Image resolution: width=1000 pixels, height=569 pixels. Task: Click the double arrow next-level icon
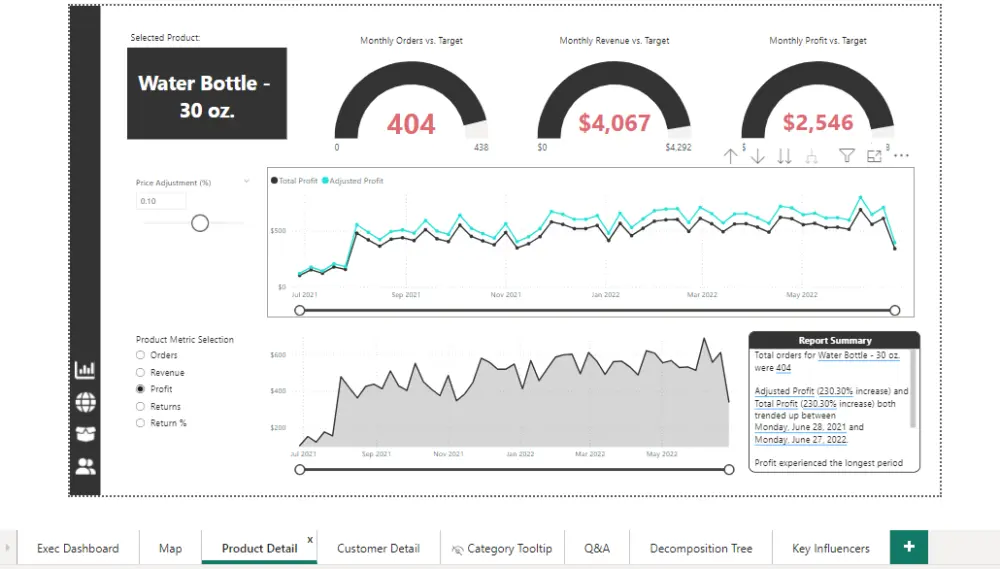tap(784, 156)
